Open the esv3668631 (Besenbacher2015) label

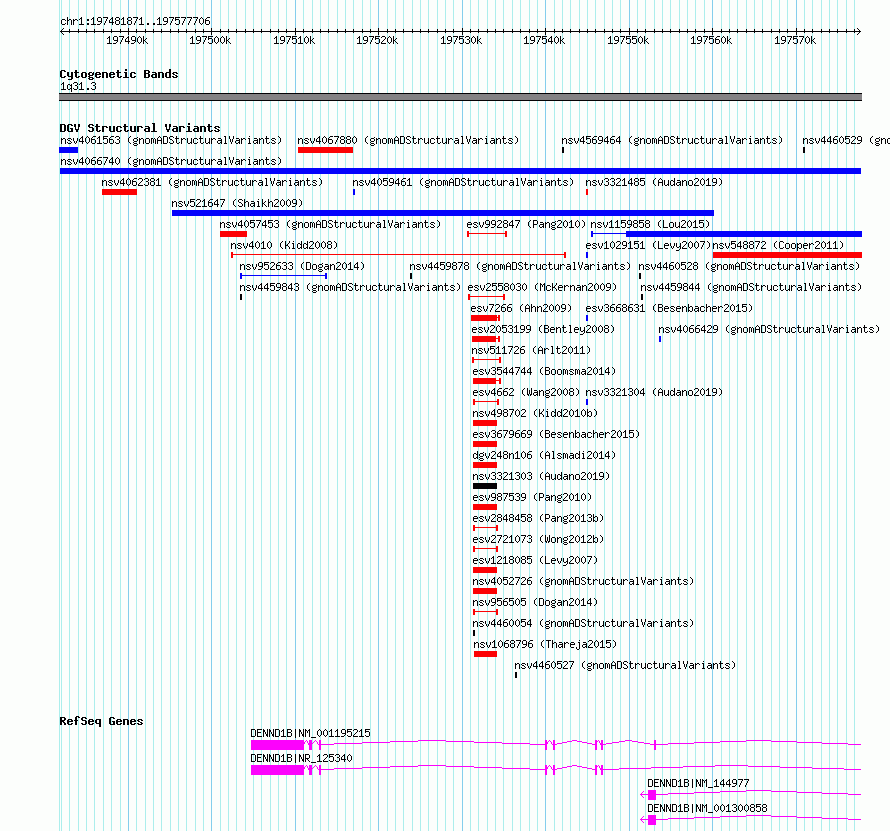point(669,308)
